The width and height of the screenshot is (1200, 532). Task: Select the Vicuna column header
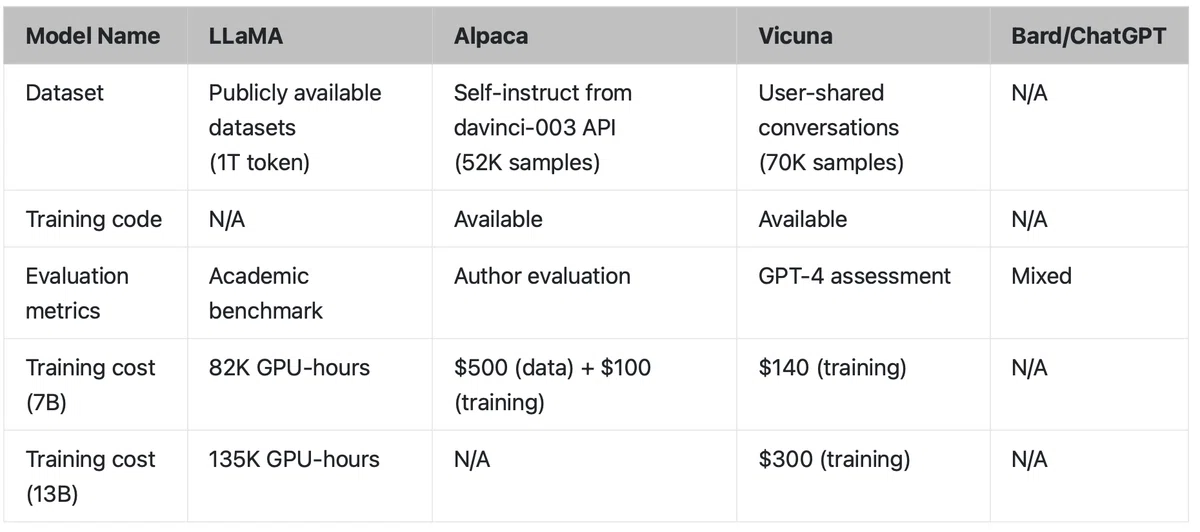[x=863, y=36]
